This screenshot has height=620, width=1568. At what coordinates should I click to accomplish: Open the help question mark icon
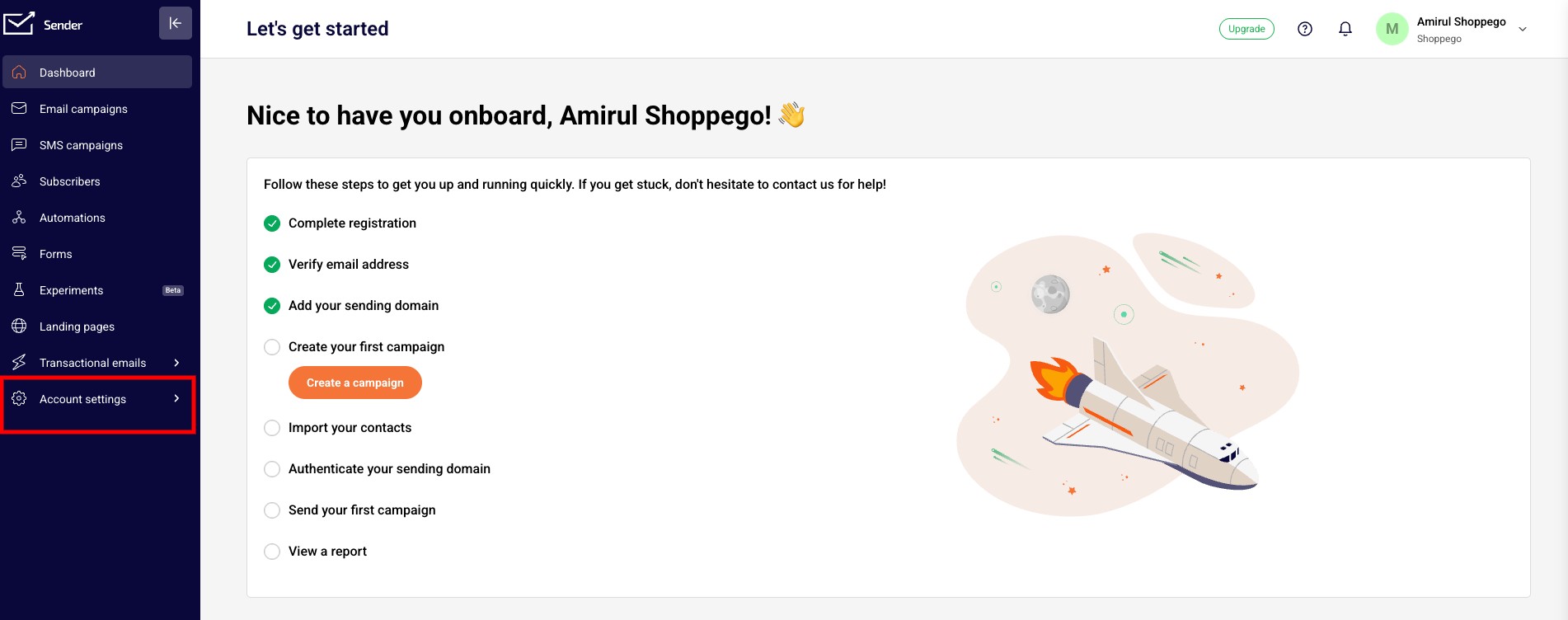pos(1305,29)
